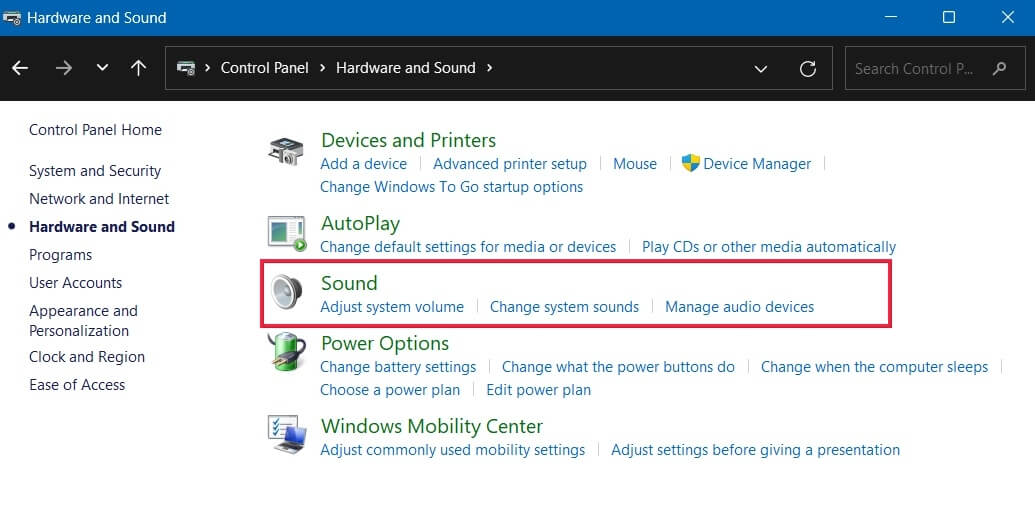Open User Accounts in sidebar
The width and height of the screenshot is (1035, 519).
(x=76, y=283)
